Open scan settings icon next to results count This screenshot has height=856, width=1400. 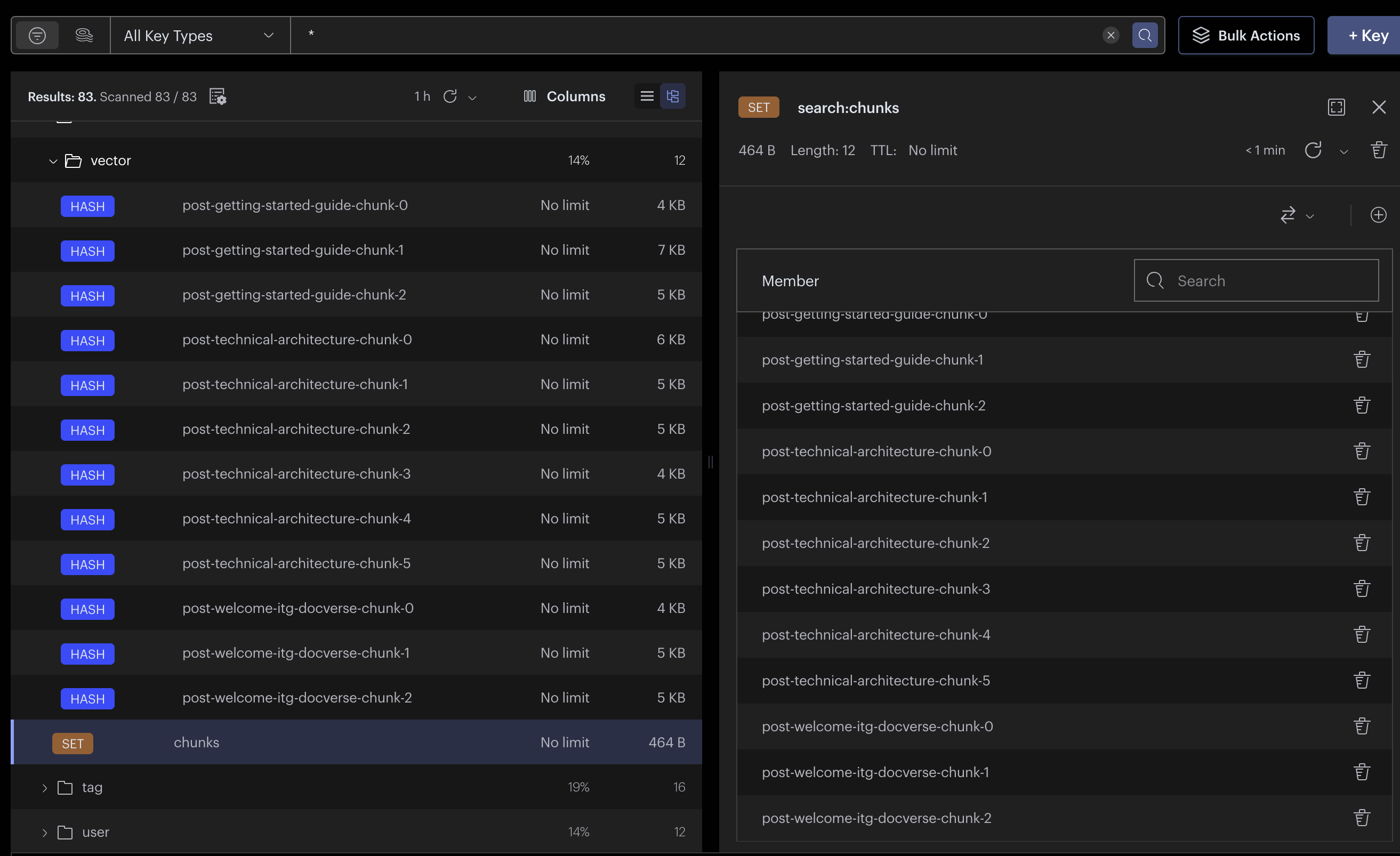[x=218, y=96]
